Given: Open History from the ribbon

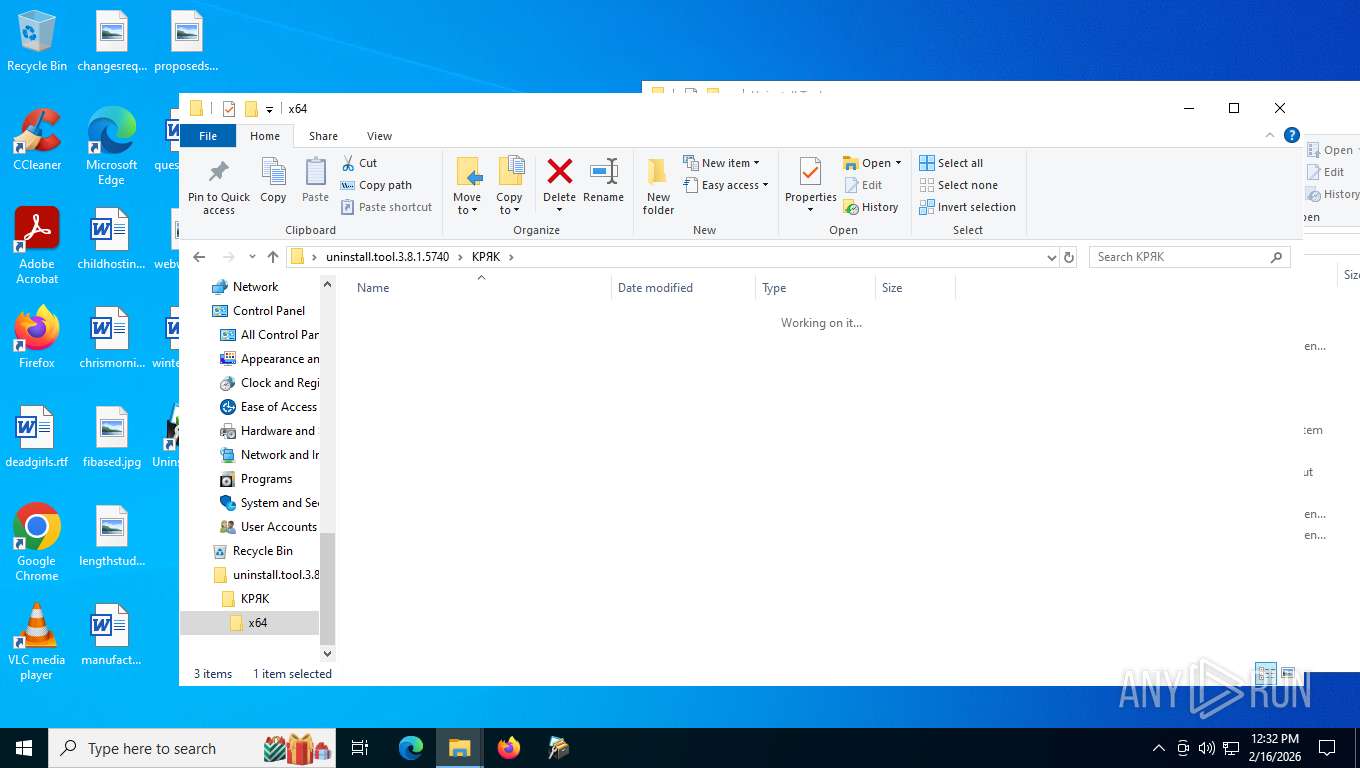Looking at the screenshot, I should (871, 207).
